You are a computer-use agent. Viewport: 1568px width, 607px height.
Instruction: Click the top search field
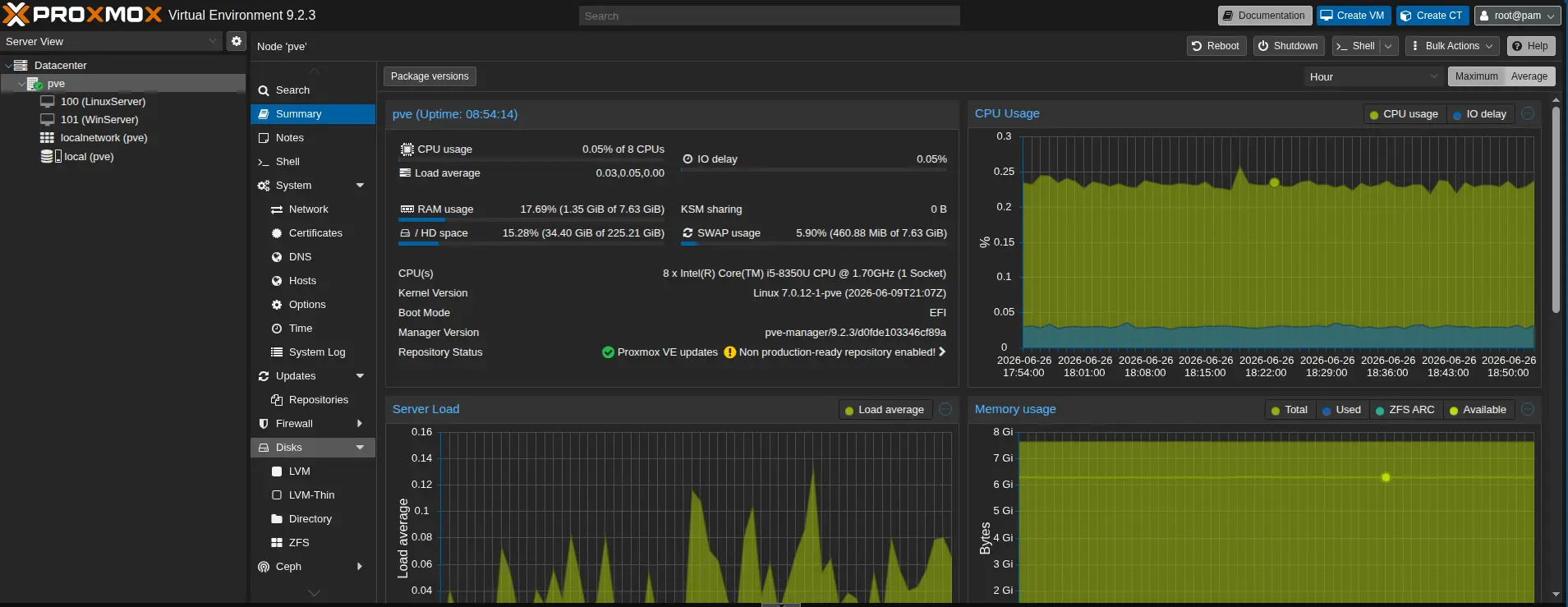769,16
